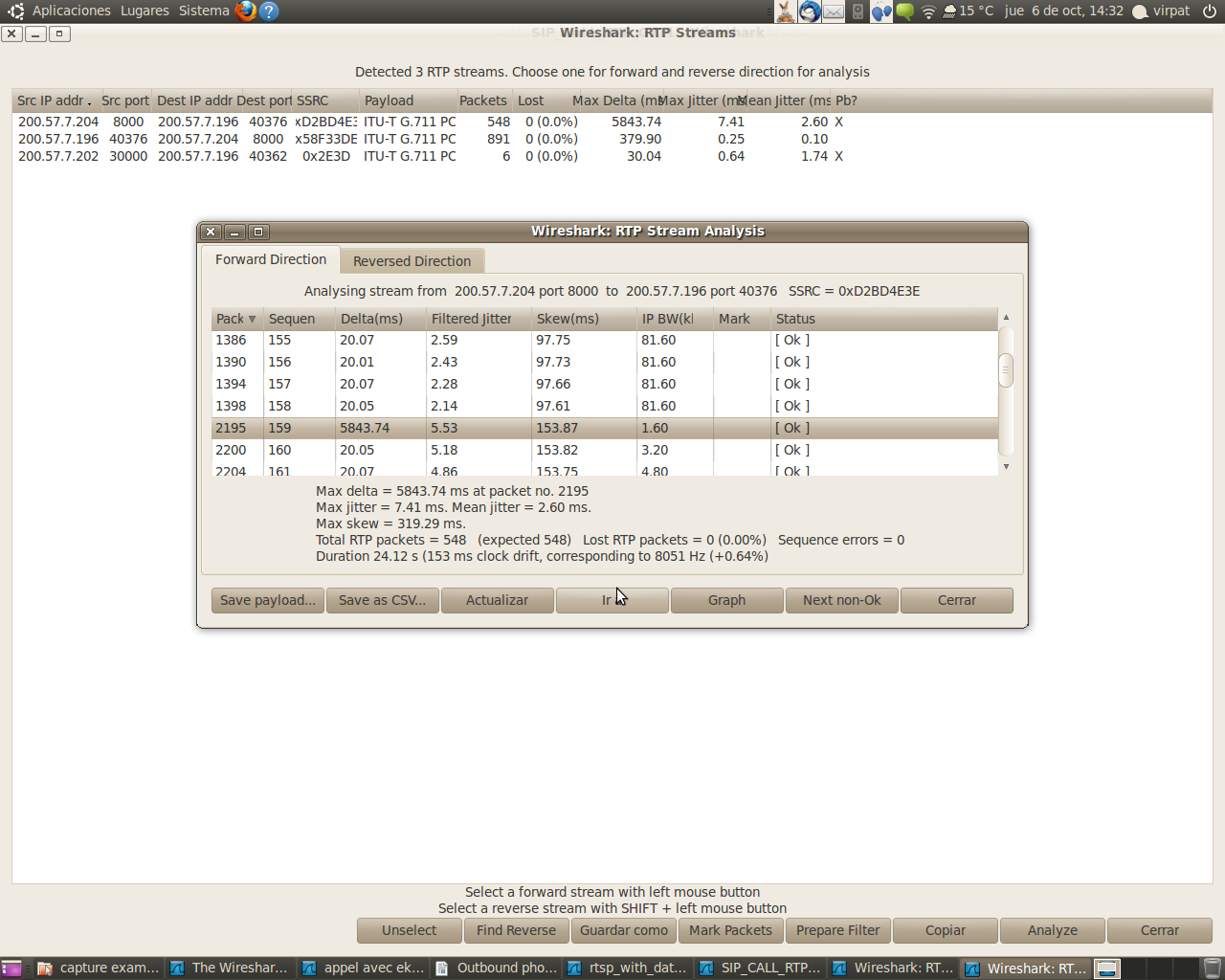Sort by Filtered Jitter column header
The image size is (1225, 980).
tap(479, 319)
